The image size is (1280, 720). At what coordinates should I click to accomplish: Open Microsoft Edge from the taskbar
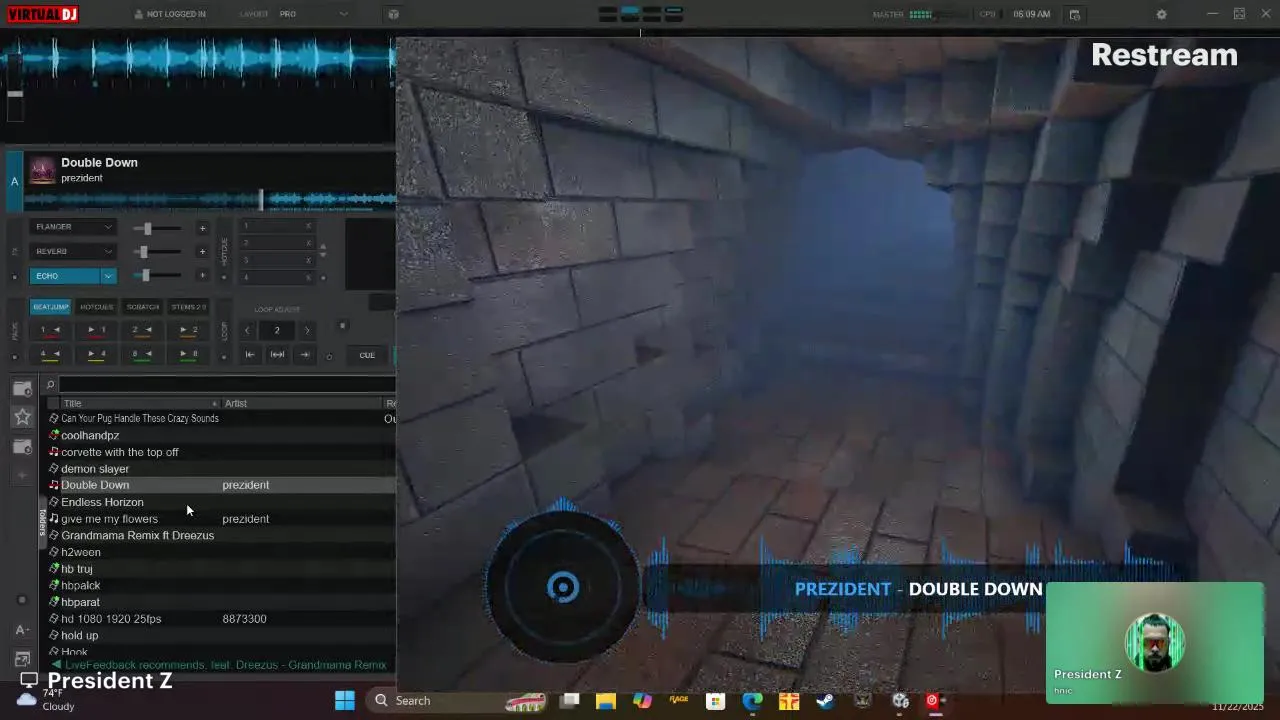coord(752,701)
